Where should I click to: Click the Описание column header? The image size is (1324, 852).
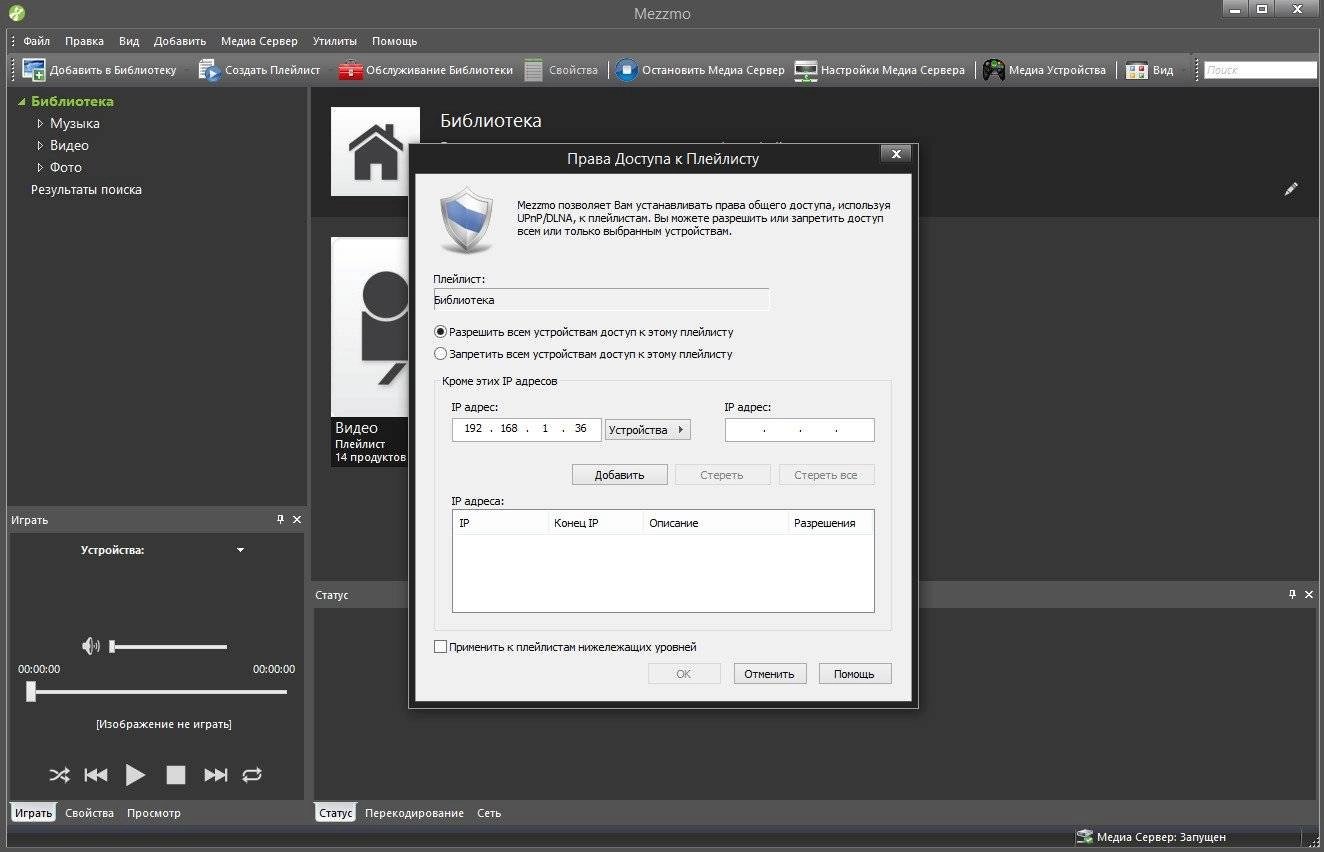[715, 523]
